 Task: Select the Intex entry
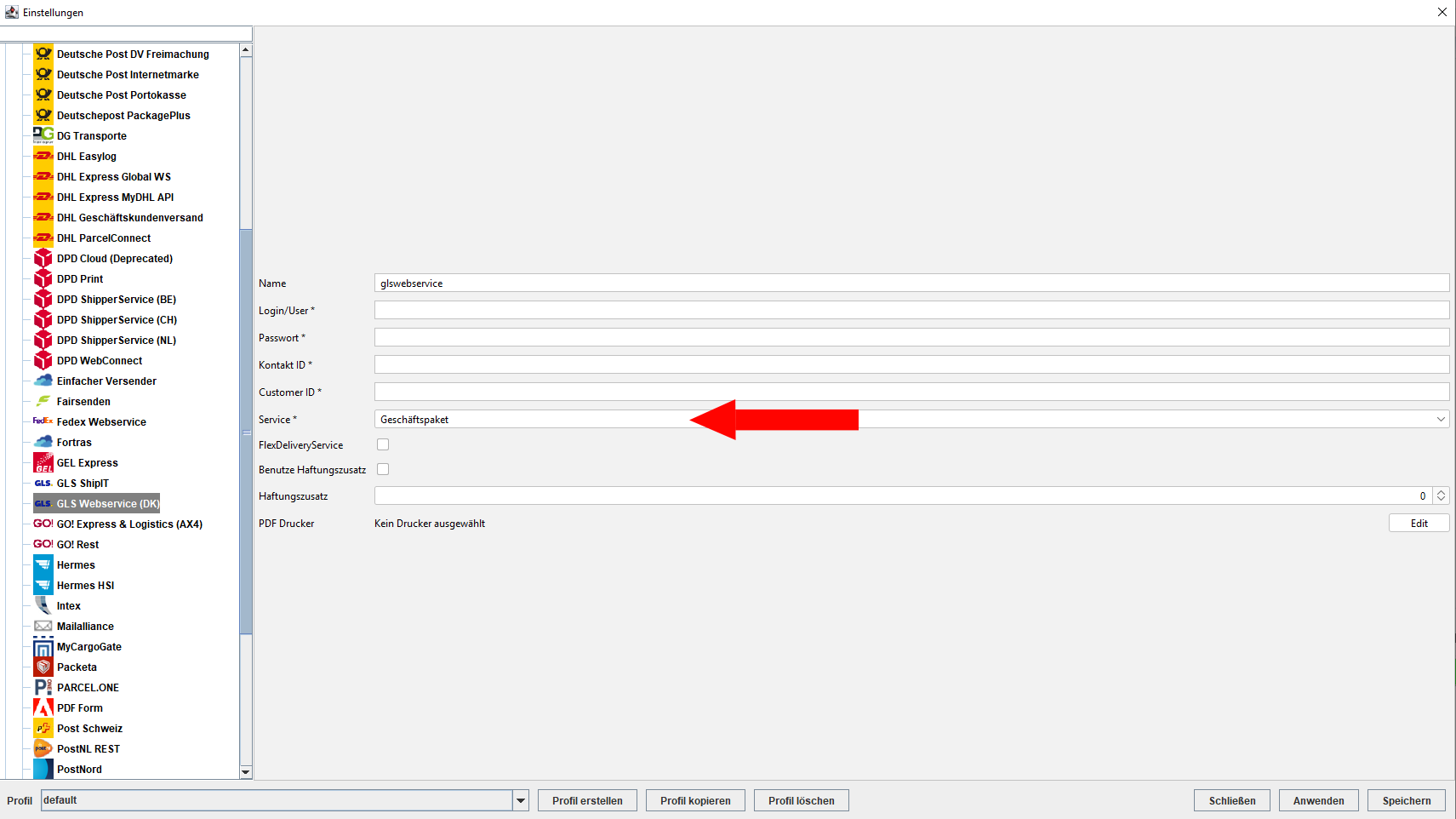coord(69,605)
